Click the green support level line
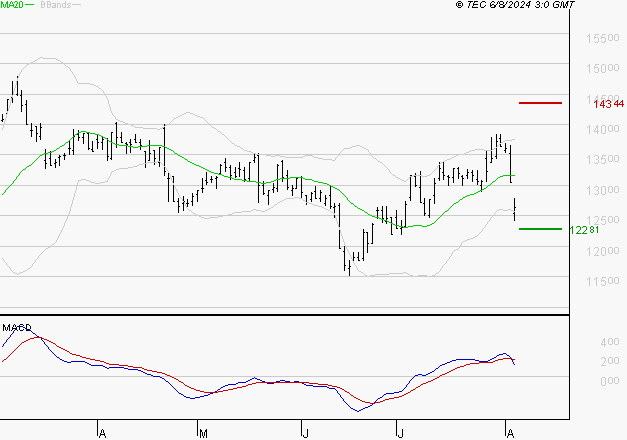The image size is (627, 440). [540, 229]
